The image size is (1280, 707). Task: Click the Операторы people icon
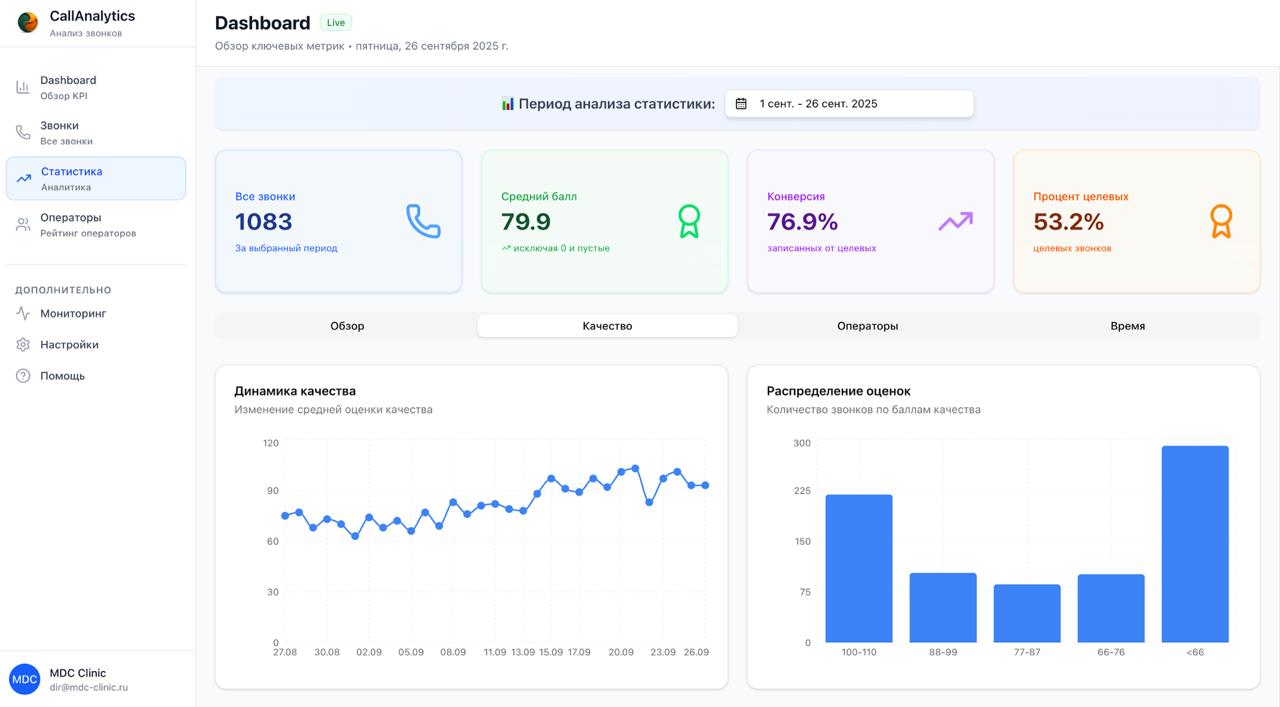(x=23, y=225)
